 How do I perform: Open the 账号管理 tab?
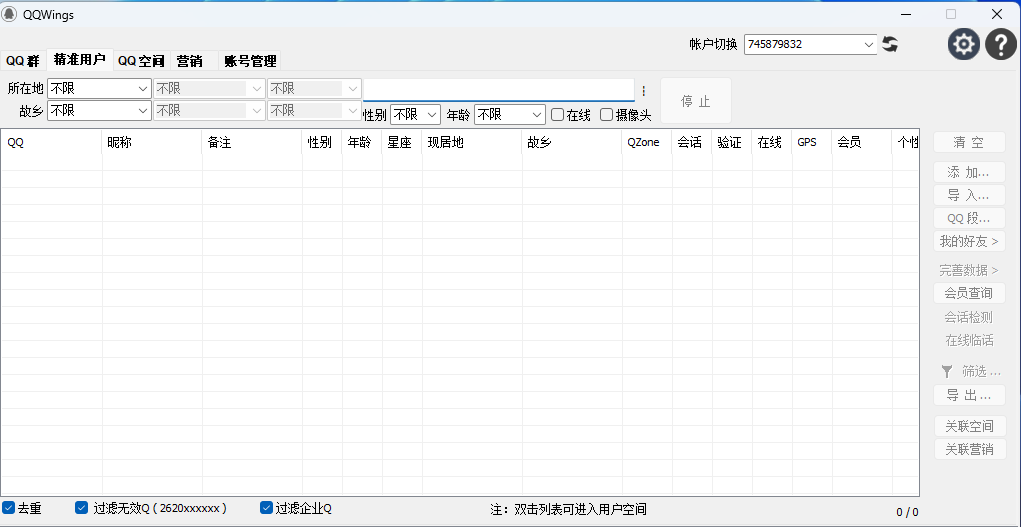[x=250, y=61]
